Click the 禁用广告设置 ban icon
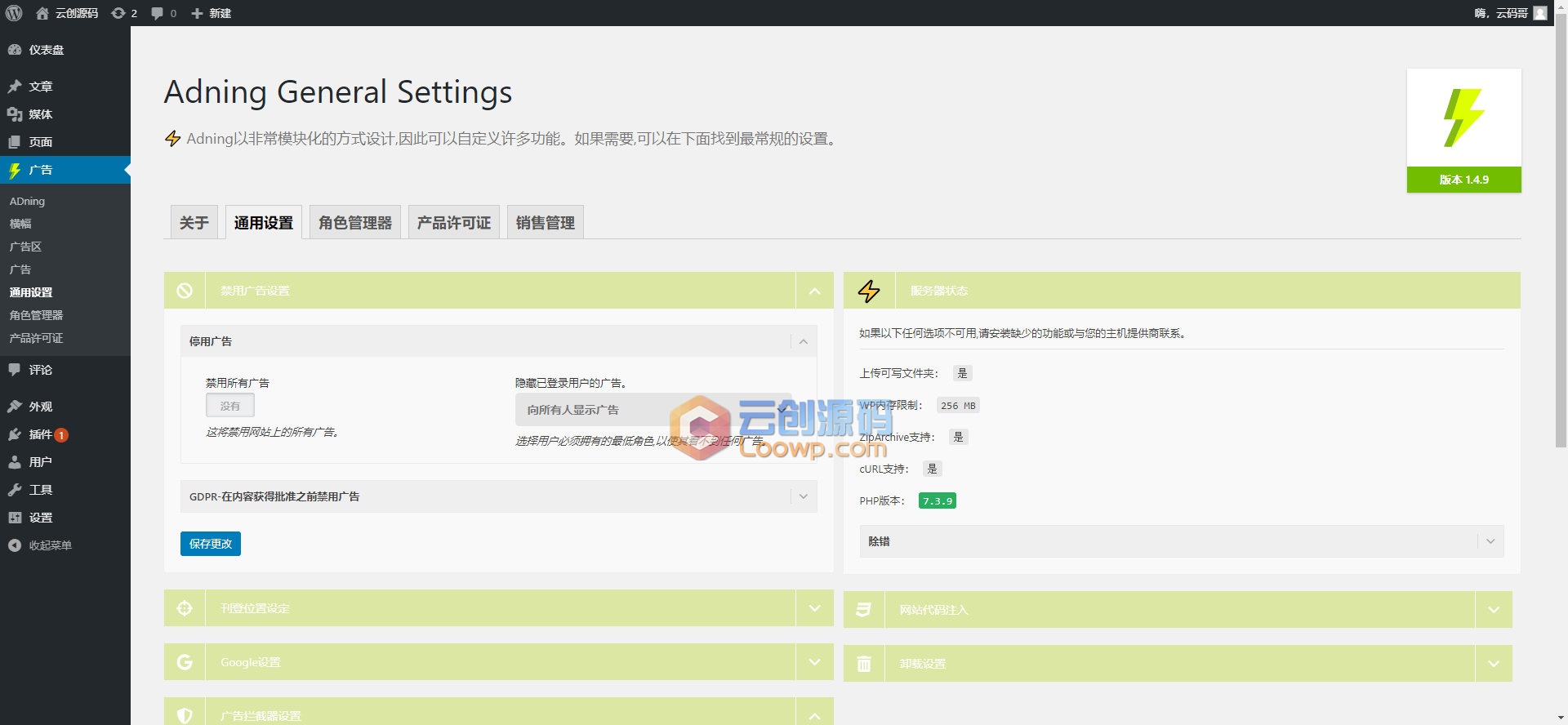Screen dimensions: 1568x725 pos(185,291)
